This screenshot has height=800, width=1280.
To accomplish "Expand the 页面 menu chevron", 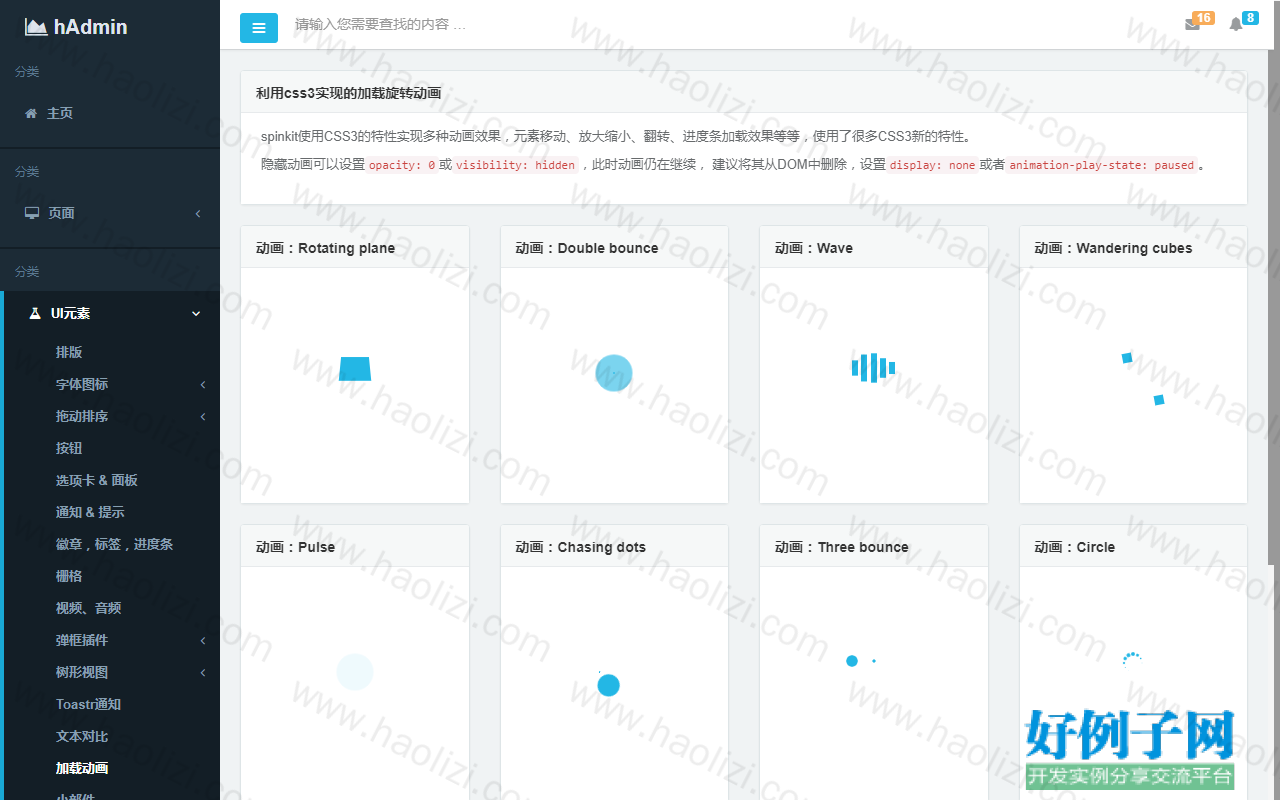I will [x=198, y=213].
